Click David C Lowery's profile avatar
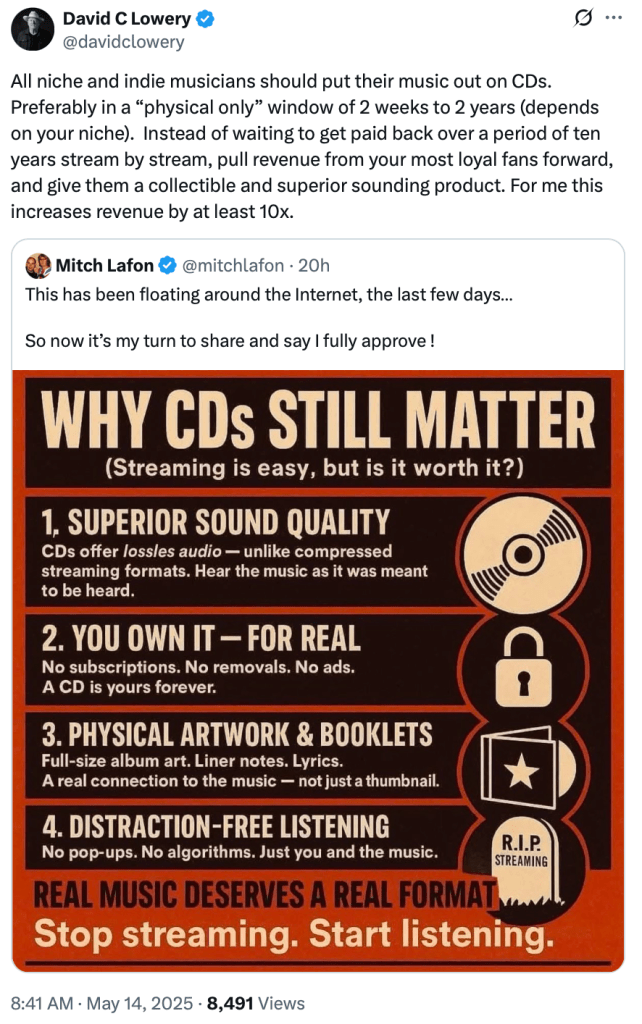 click(33, 28)
